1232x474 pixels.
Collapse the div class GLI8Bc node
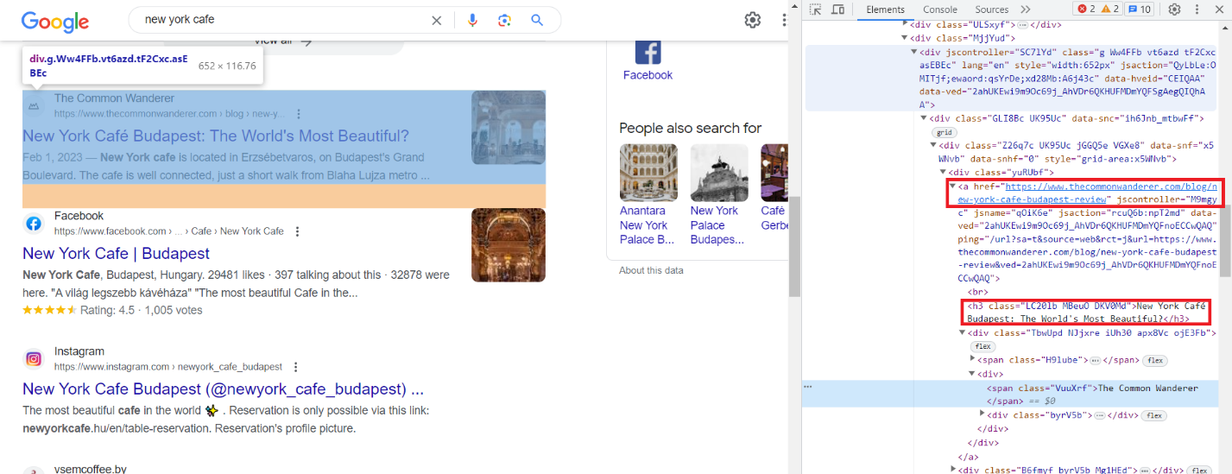923,117
